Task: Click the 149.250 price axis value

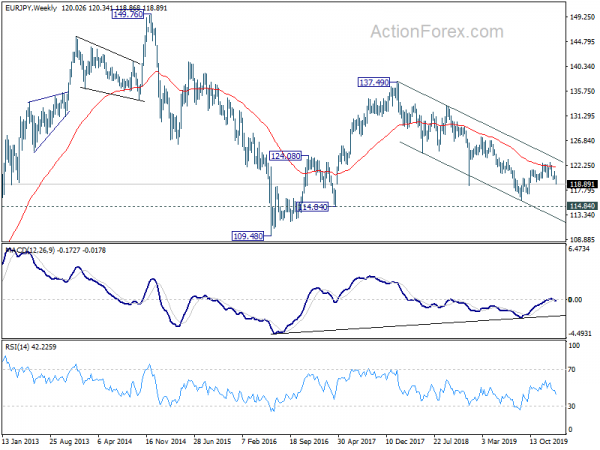Action: (x=582, y=17)
